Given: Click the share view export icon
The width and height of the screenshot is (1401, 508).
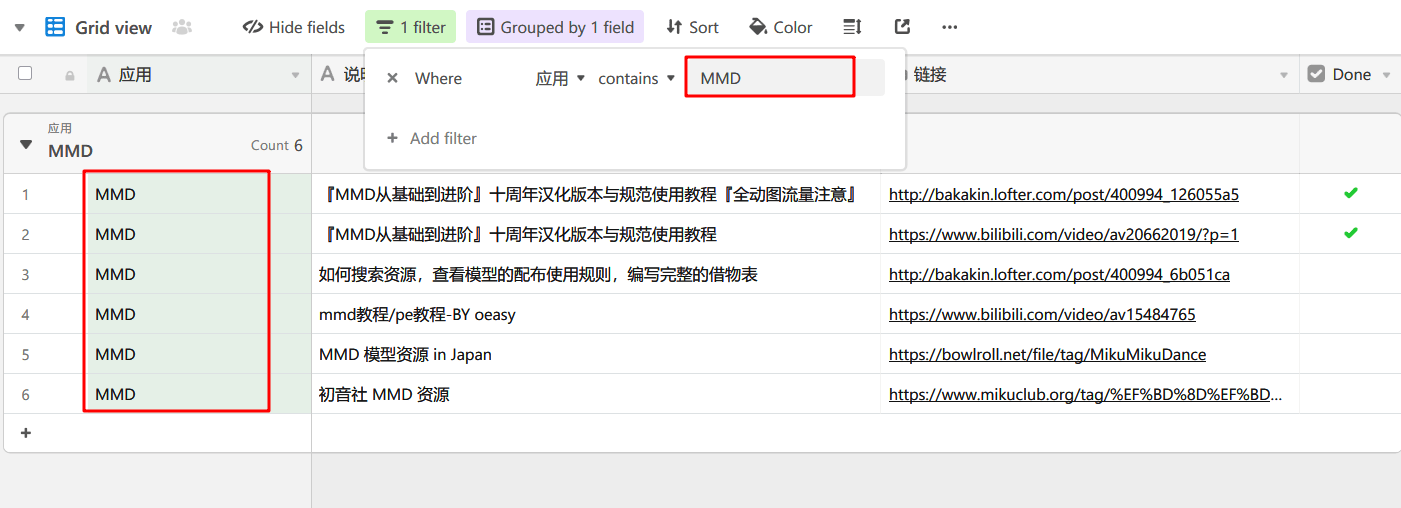Looking at the screenshot, I should [902, 27].
